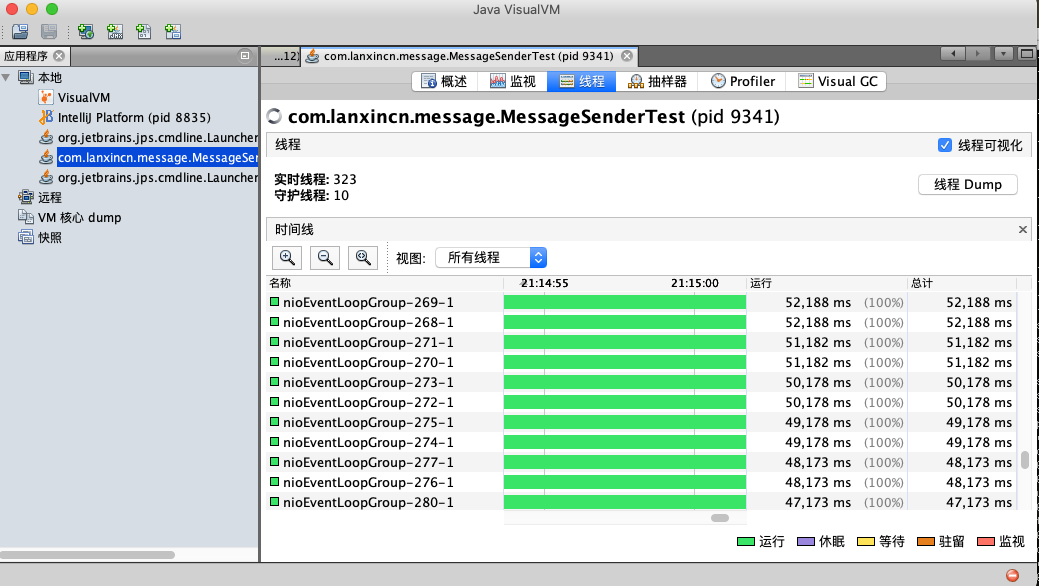Select thread nioEventLoopGroup-269-1
1039x586 pixels.
pos(368,302)
